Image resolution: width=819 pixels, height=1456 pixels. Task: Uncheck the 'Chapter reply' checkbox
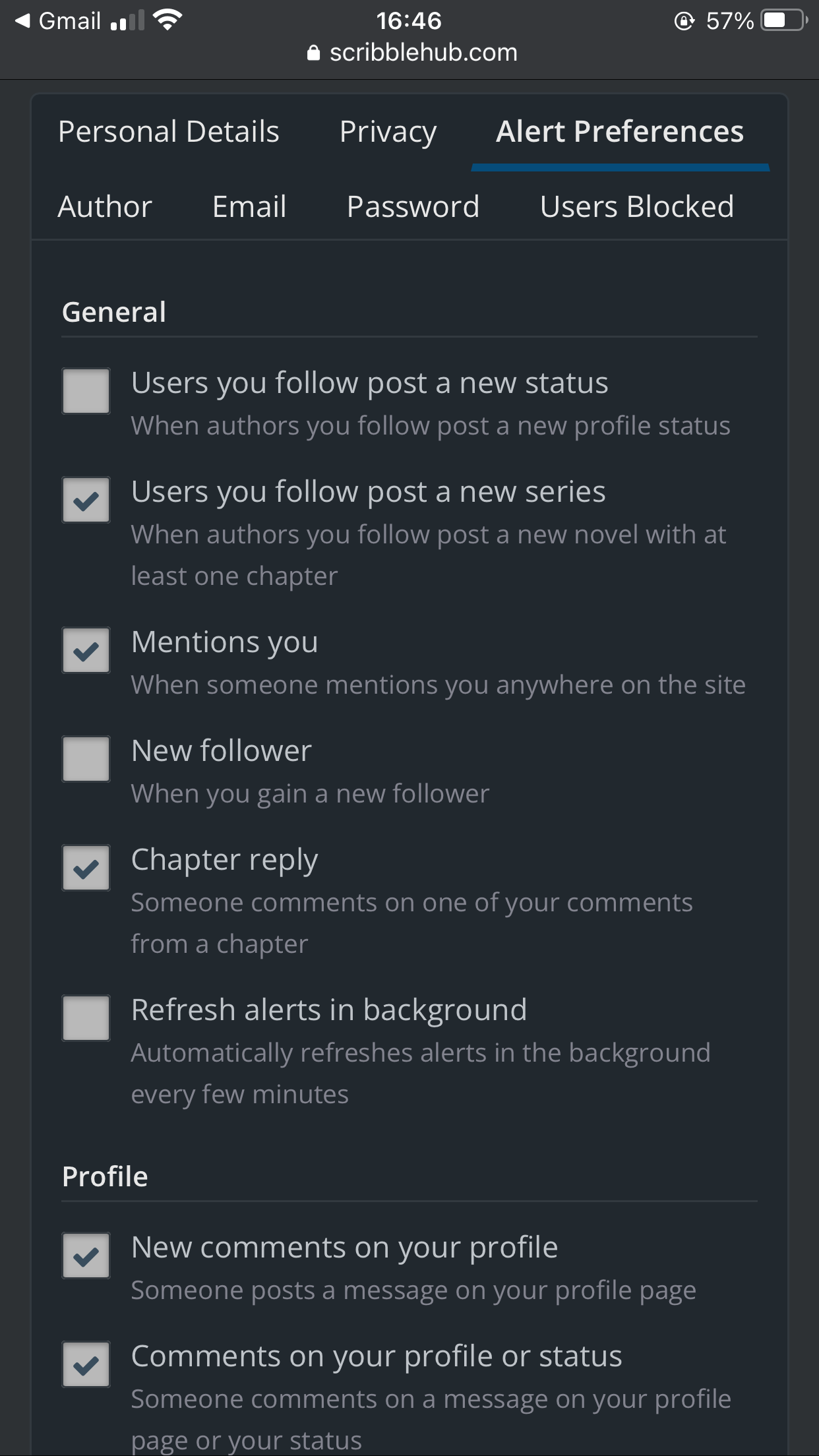[x=86, y=868]
